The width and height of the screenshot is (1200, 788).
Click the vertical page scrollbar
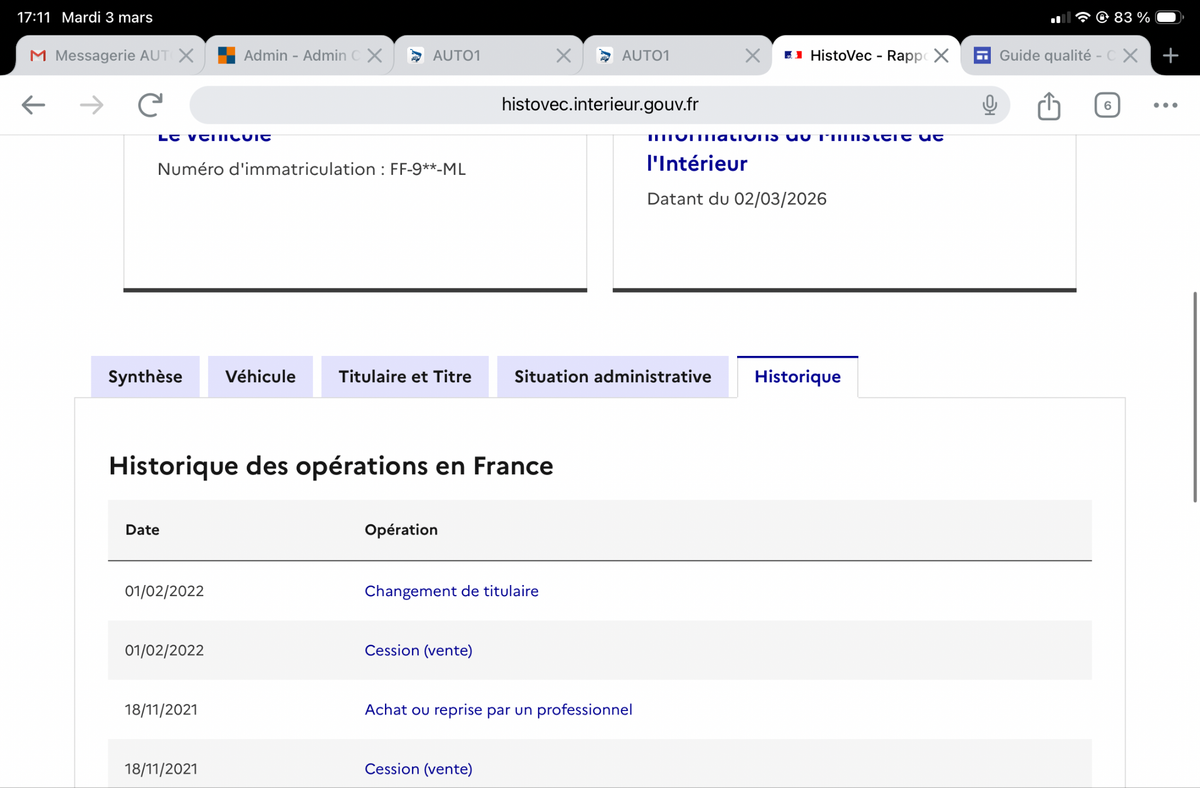click(x=1195, y=396)
